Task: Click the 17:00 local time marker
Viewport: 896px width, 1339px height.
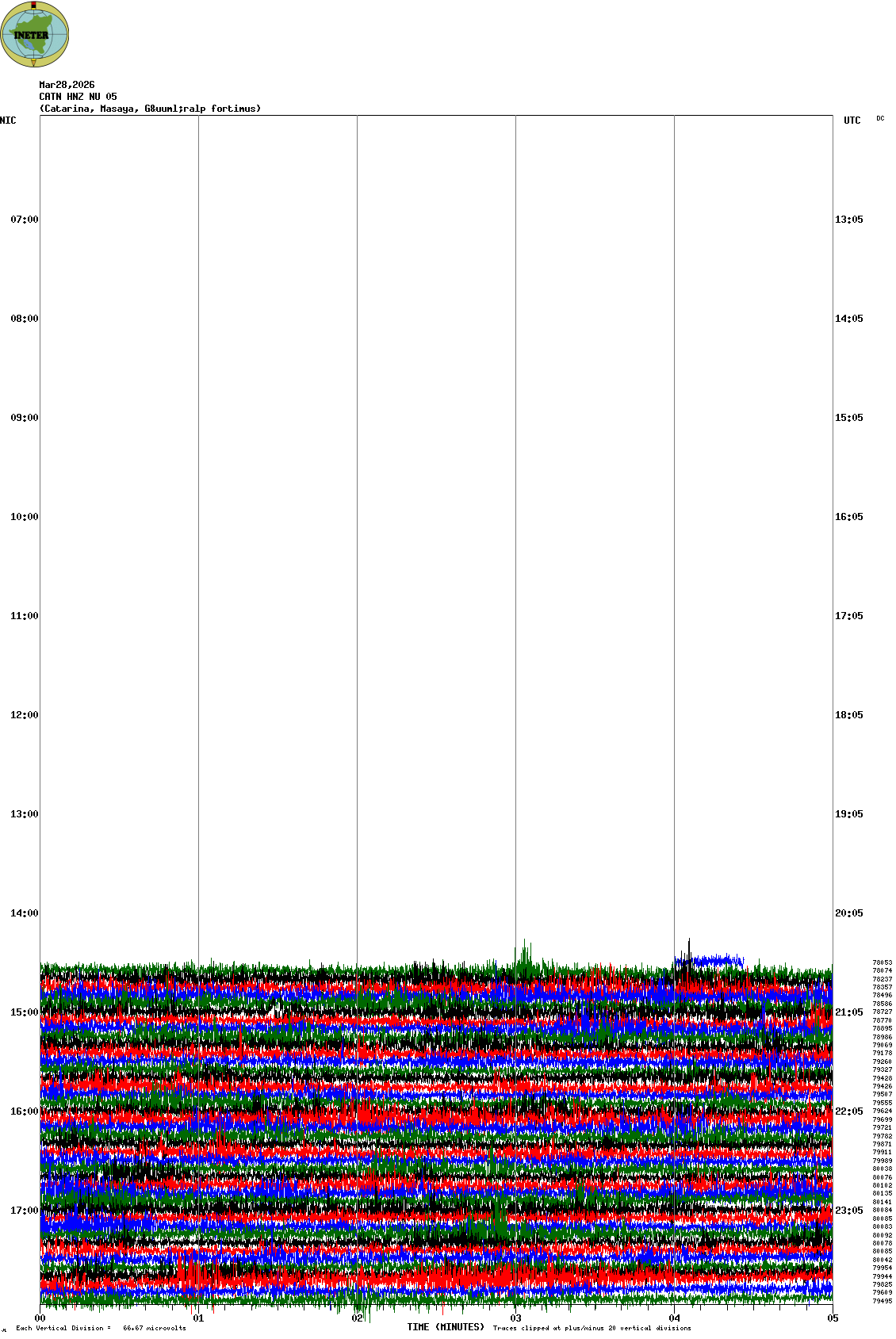Action: pos(24,1211)
